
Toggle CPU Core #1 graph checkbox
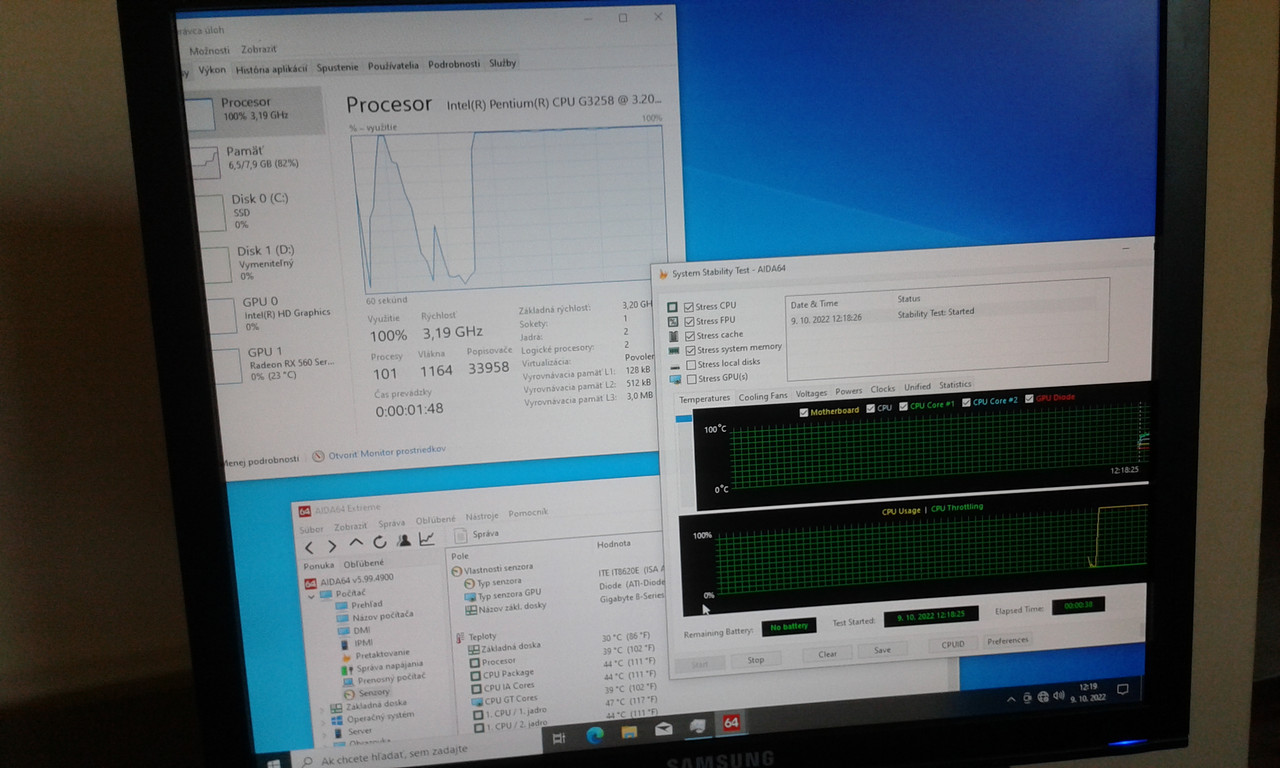902,406
